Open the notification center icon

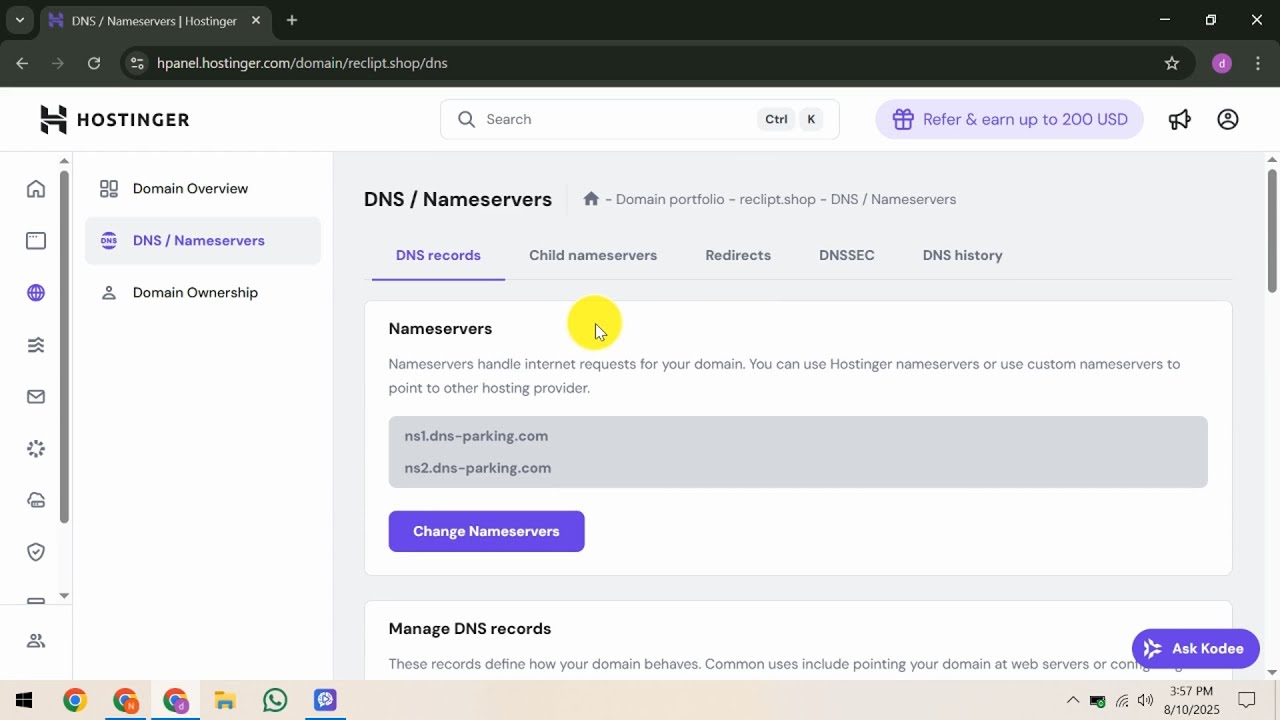pos(1247,700)
